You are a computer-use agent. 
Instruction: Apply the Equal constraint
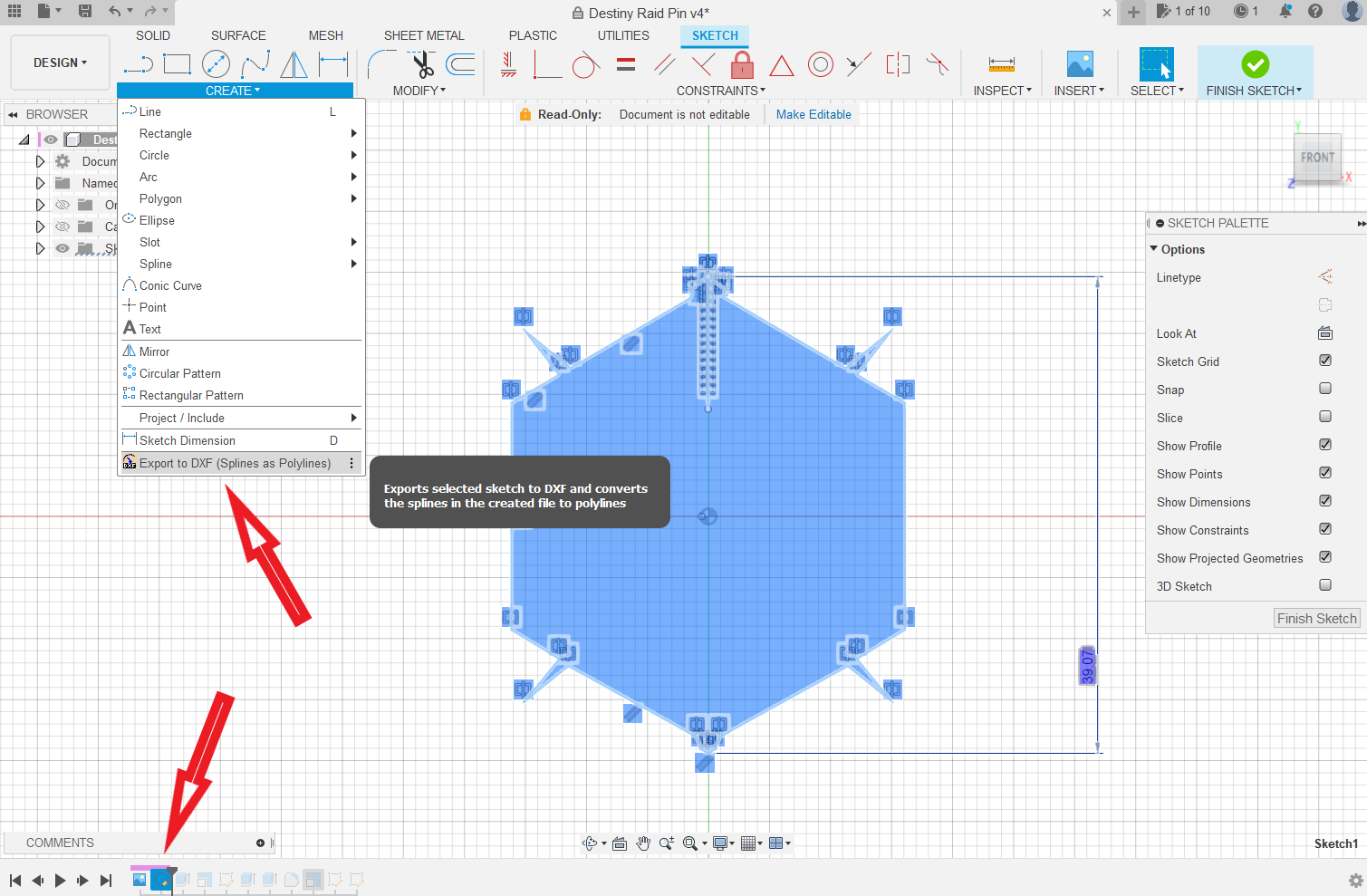(x=625, y=64)
